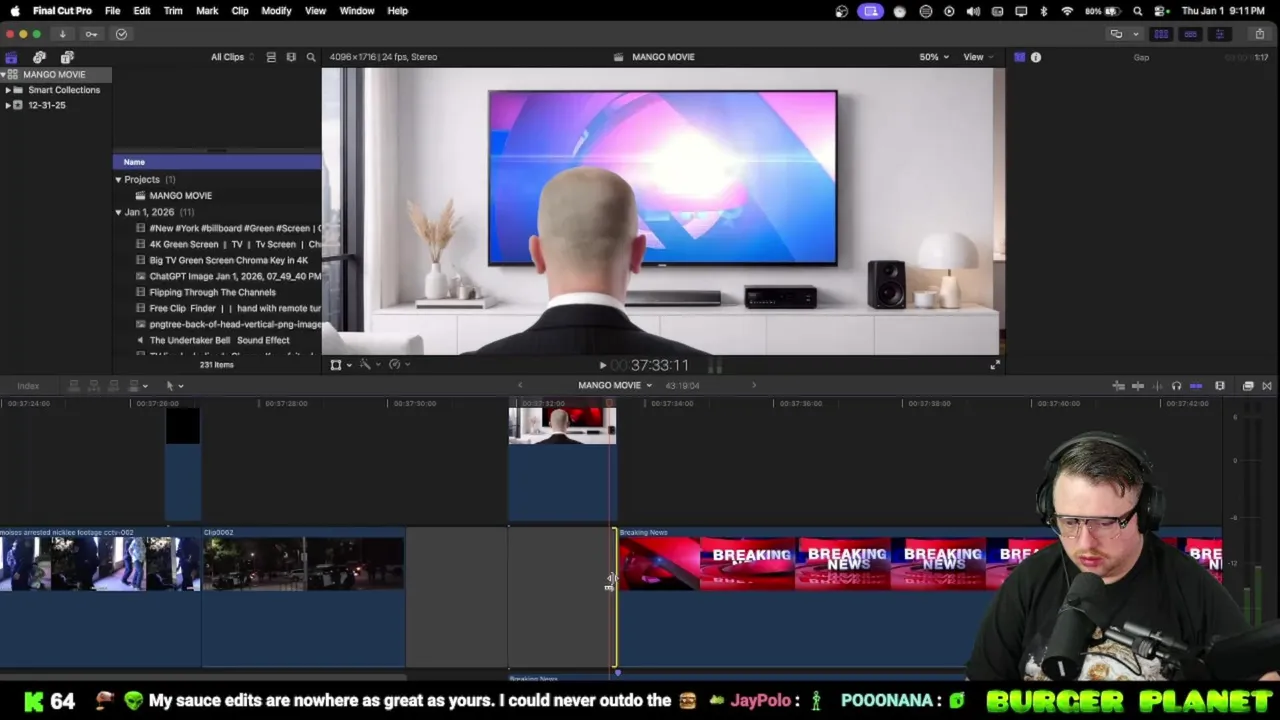
Task: Open the Mark menu
Action: coord(207,11)
